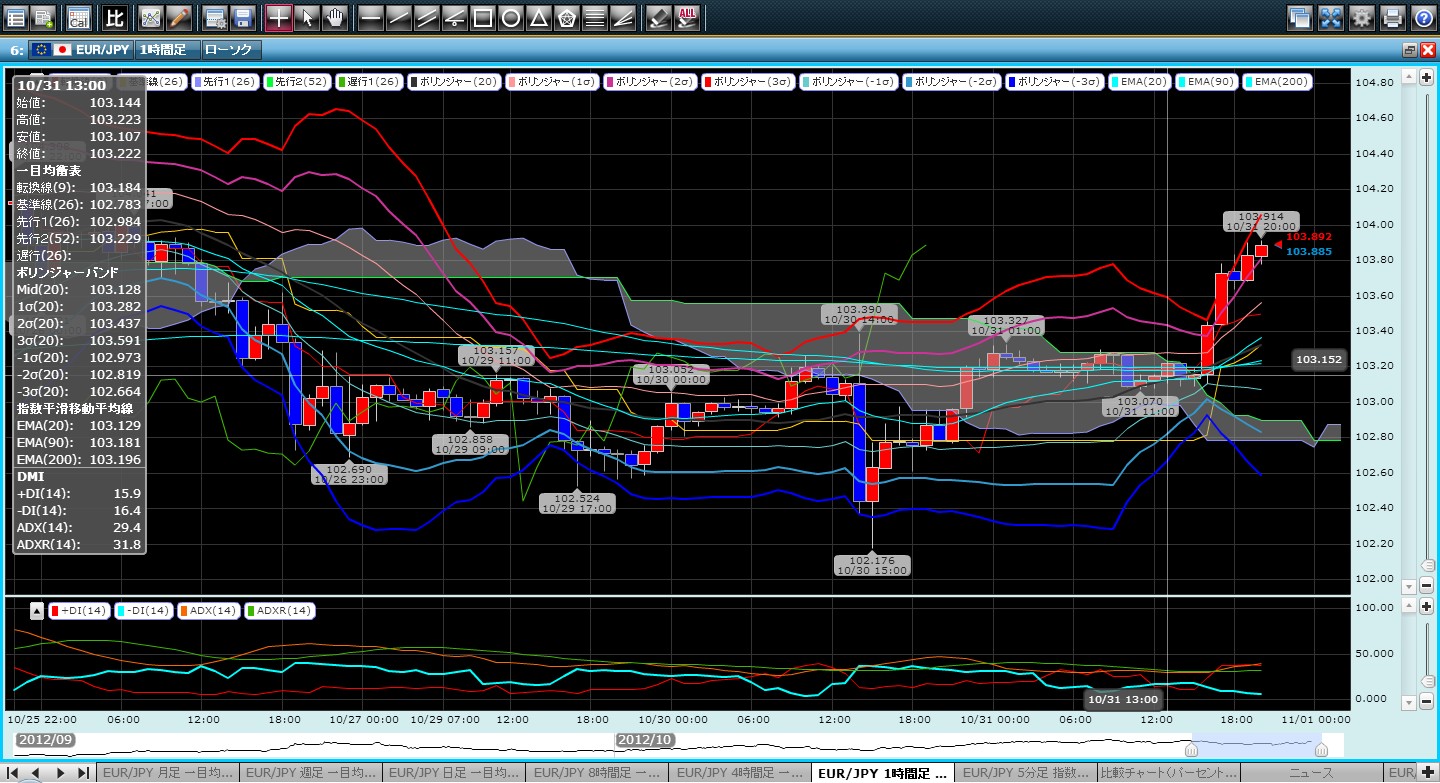
Task: Open the 1時間足 timeframe selector
Action: coord(168,49)
